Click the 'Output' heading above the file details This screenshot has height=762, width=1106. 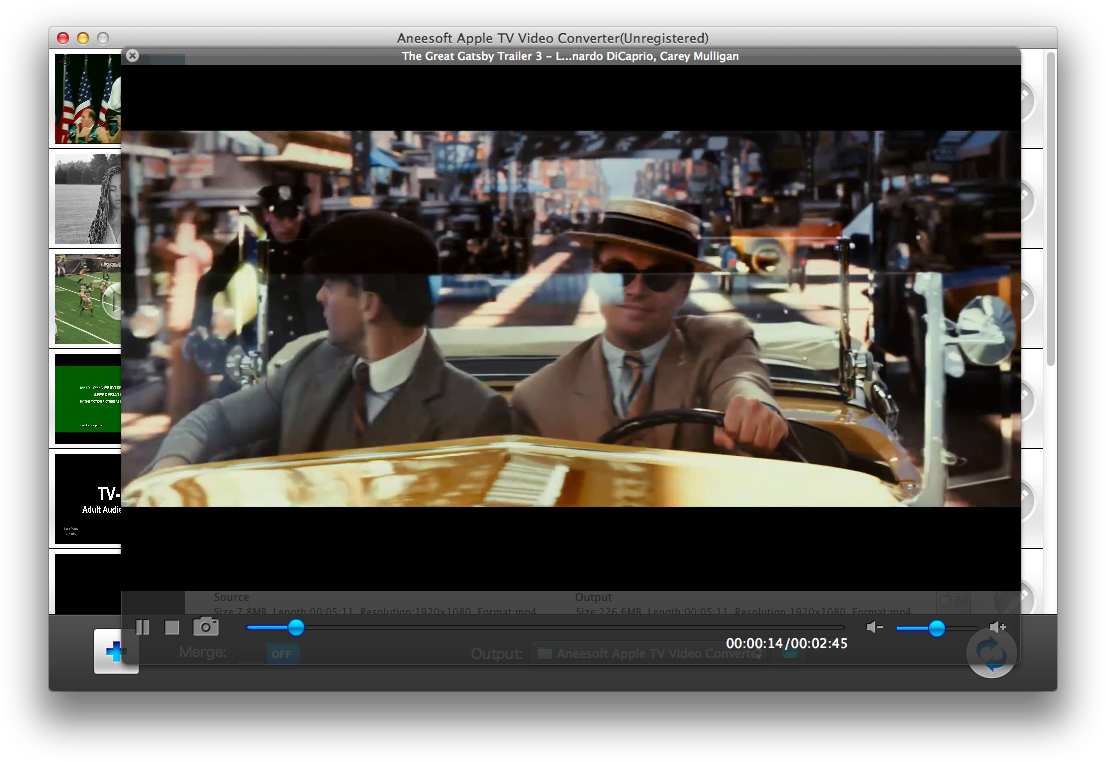coord(593,598)
